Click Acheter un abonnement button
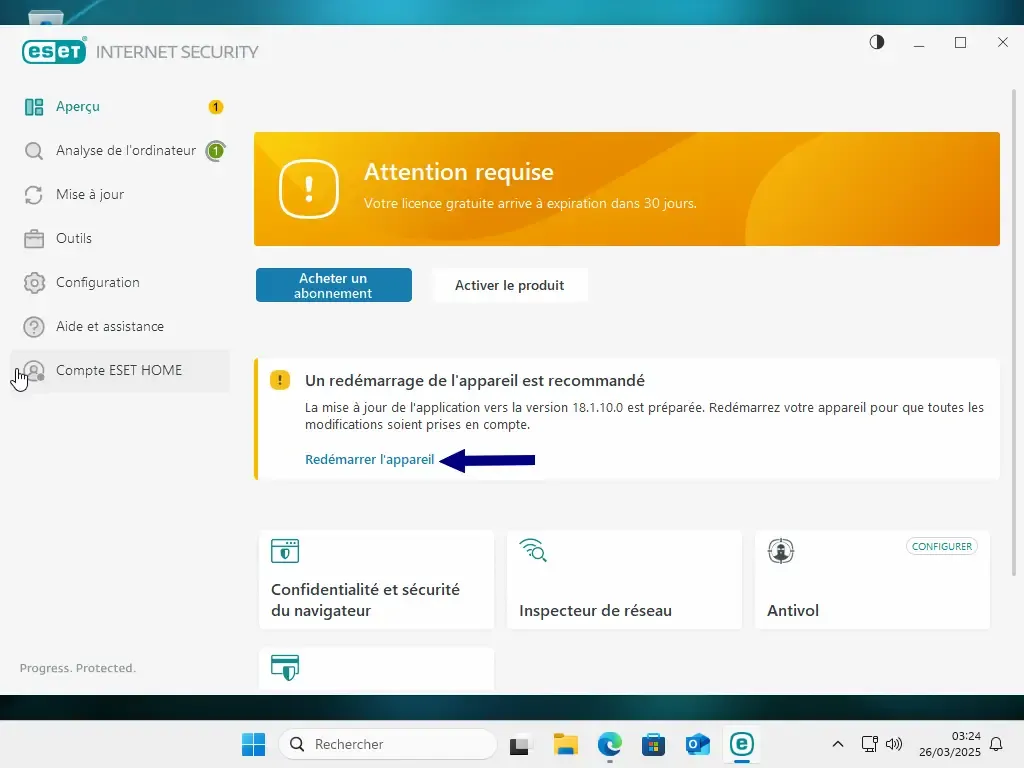Image resolution: width=1024 pixels, height=768 pixels. [334, 285]
